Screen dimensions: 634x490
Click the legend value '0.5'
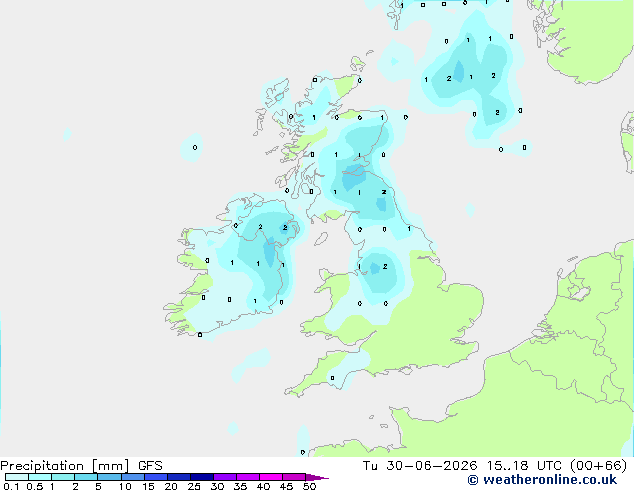[x=35, y=486]
